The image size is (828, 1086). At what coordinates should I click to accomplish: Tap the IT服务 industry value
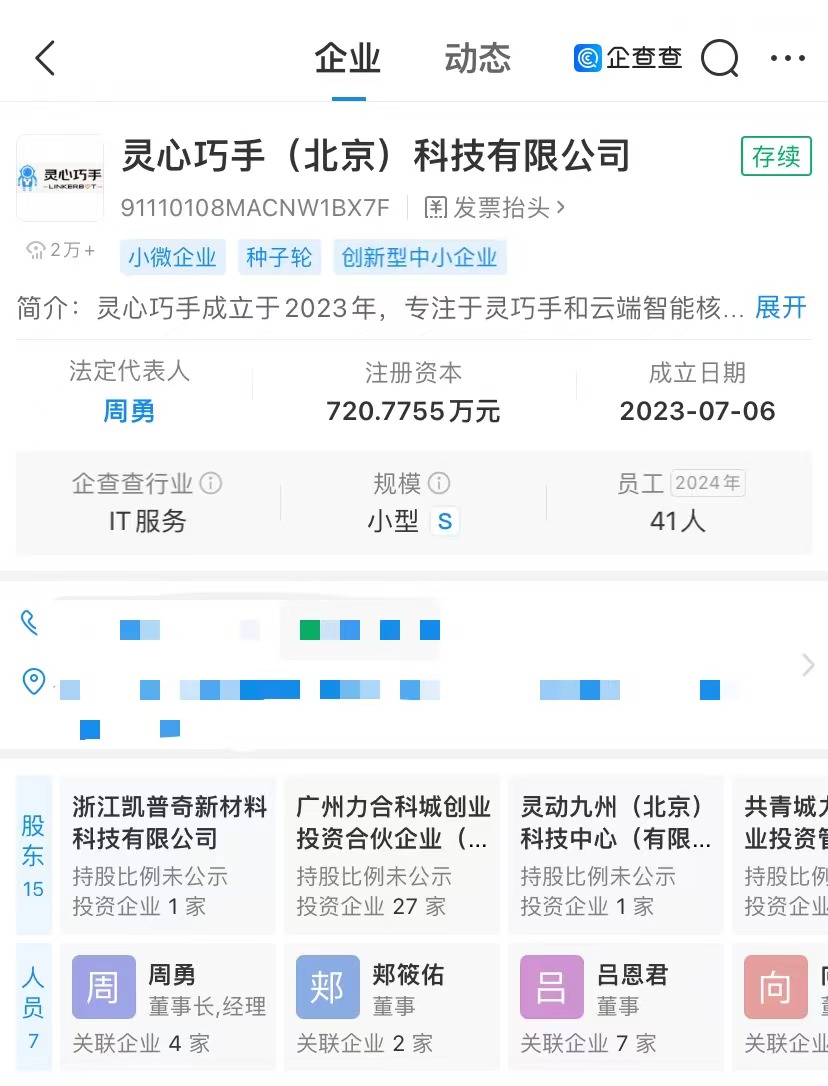point(147,522)
